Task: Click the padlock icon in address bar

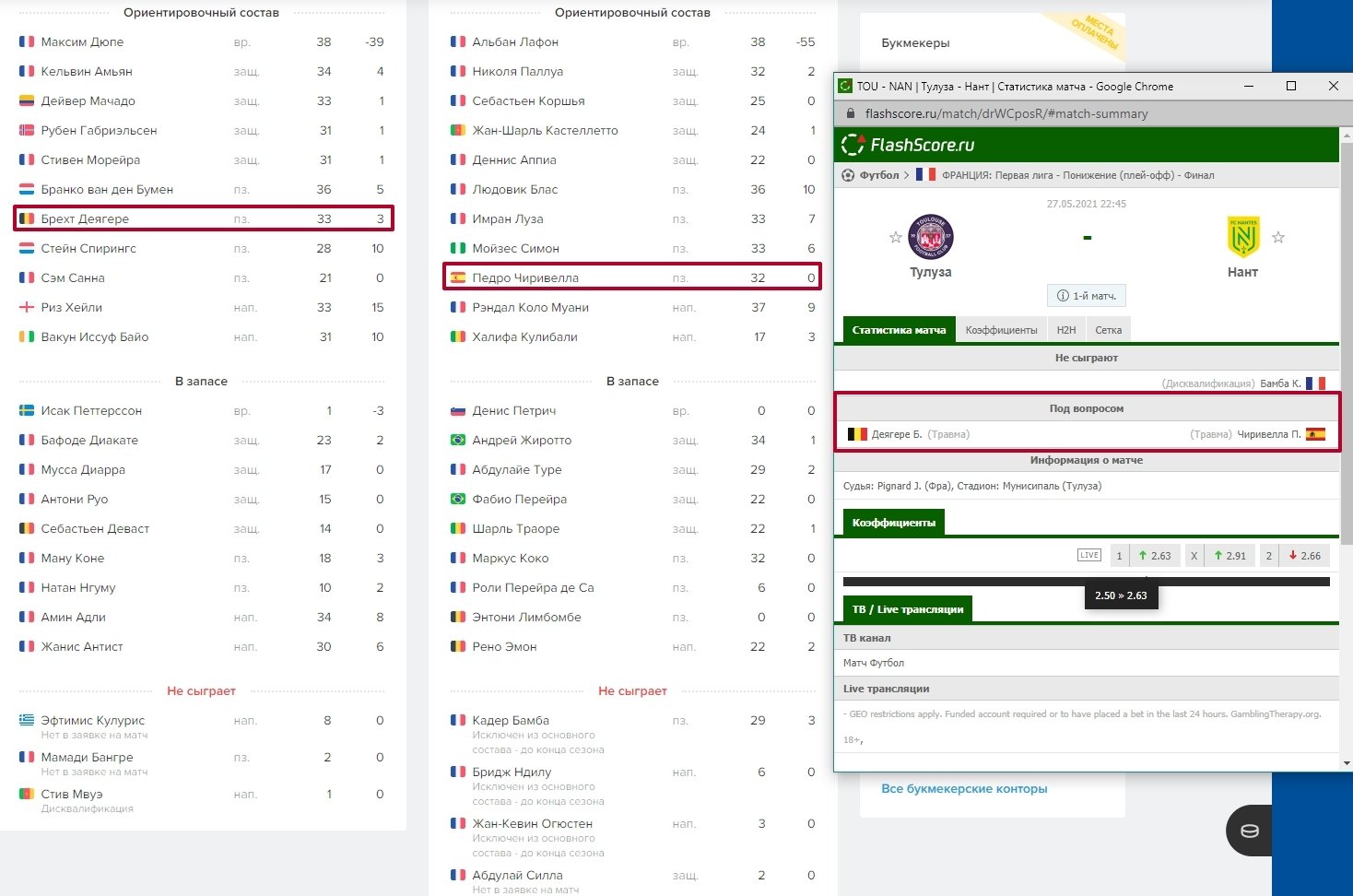Action: 851,114
